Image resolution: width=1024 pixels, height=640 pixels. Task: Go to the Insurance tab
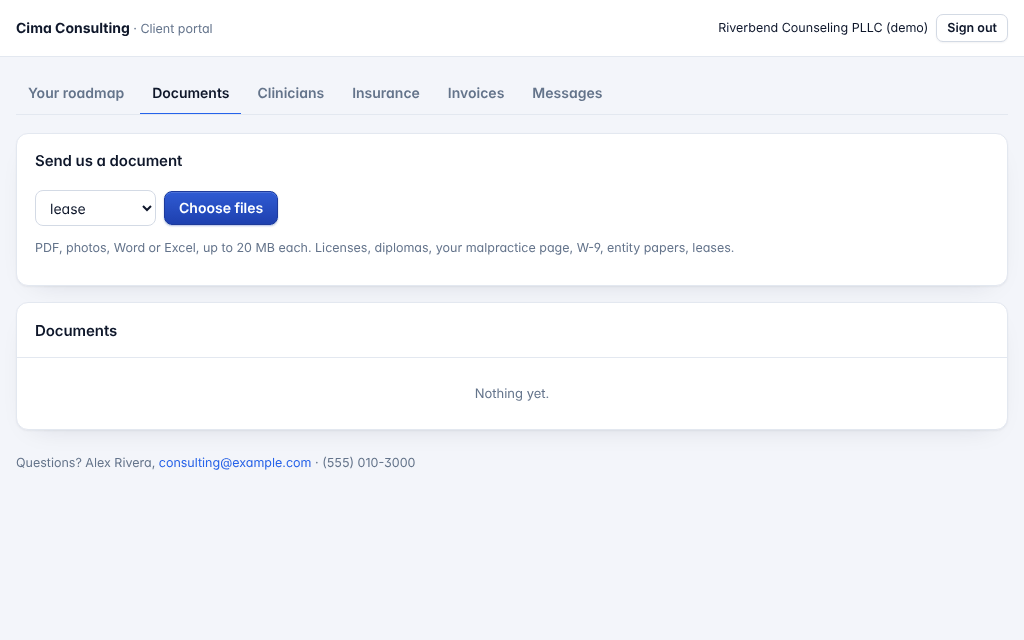(385, 93)
